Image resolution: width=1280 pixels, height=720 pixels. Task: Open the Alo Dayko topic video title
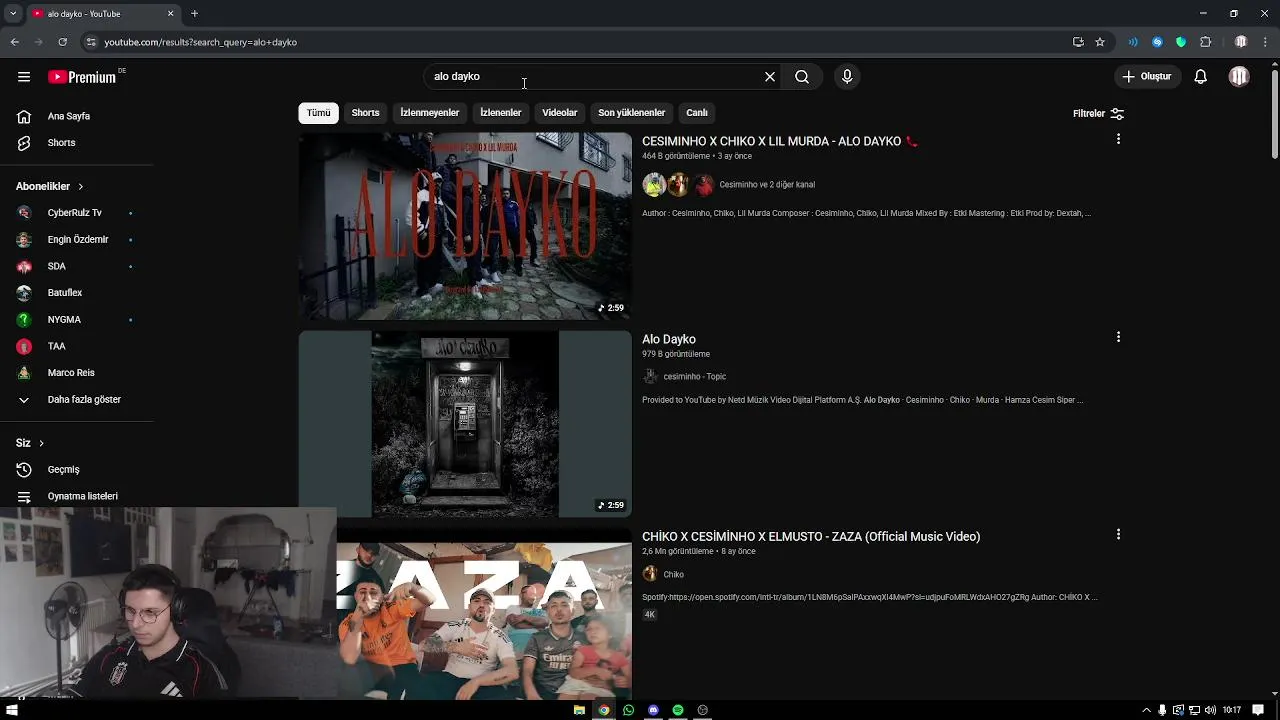point(669,340)
